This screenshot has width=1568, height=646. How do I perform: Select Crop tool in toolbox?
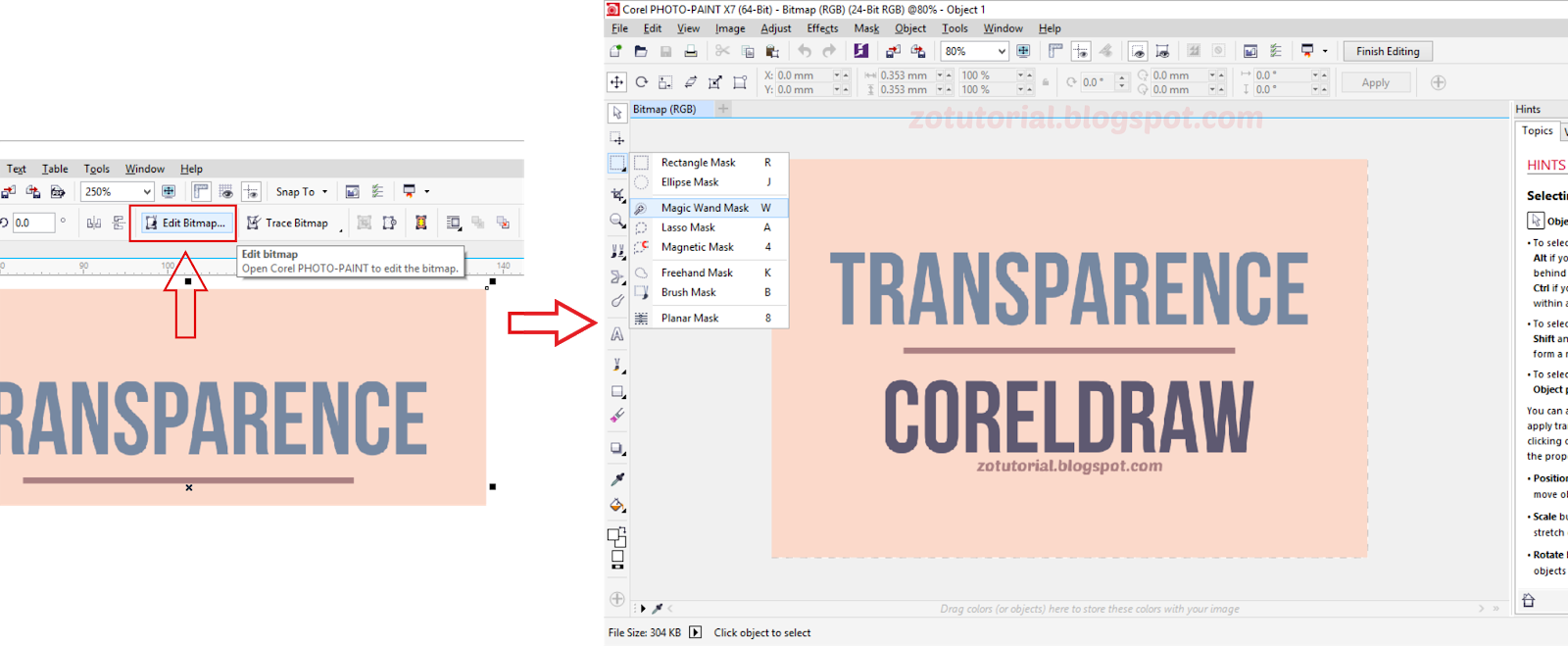coord(617,195)
